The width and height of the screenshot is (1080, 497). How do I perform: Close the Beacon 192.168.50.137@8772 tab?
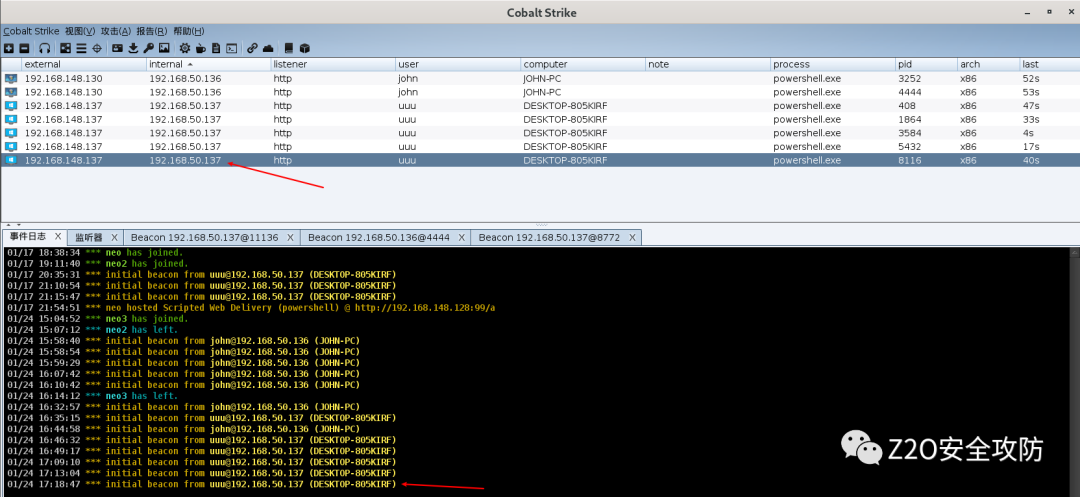632,237
